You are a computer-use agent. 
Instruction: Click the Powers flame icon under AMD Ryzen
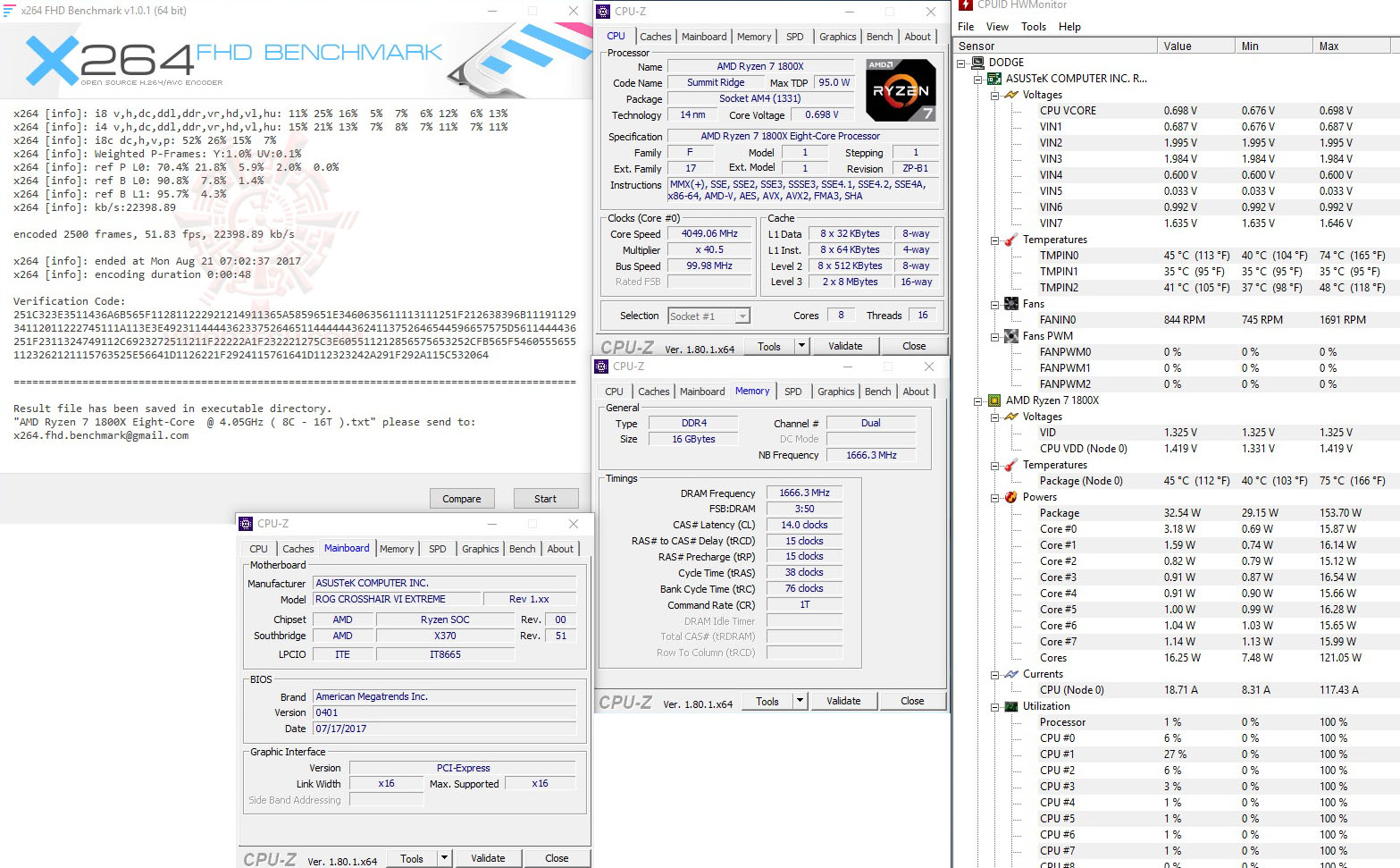click(1010, 497)
